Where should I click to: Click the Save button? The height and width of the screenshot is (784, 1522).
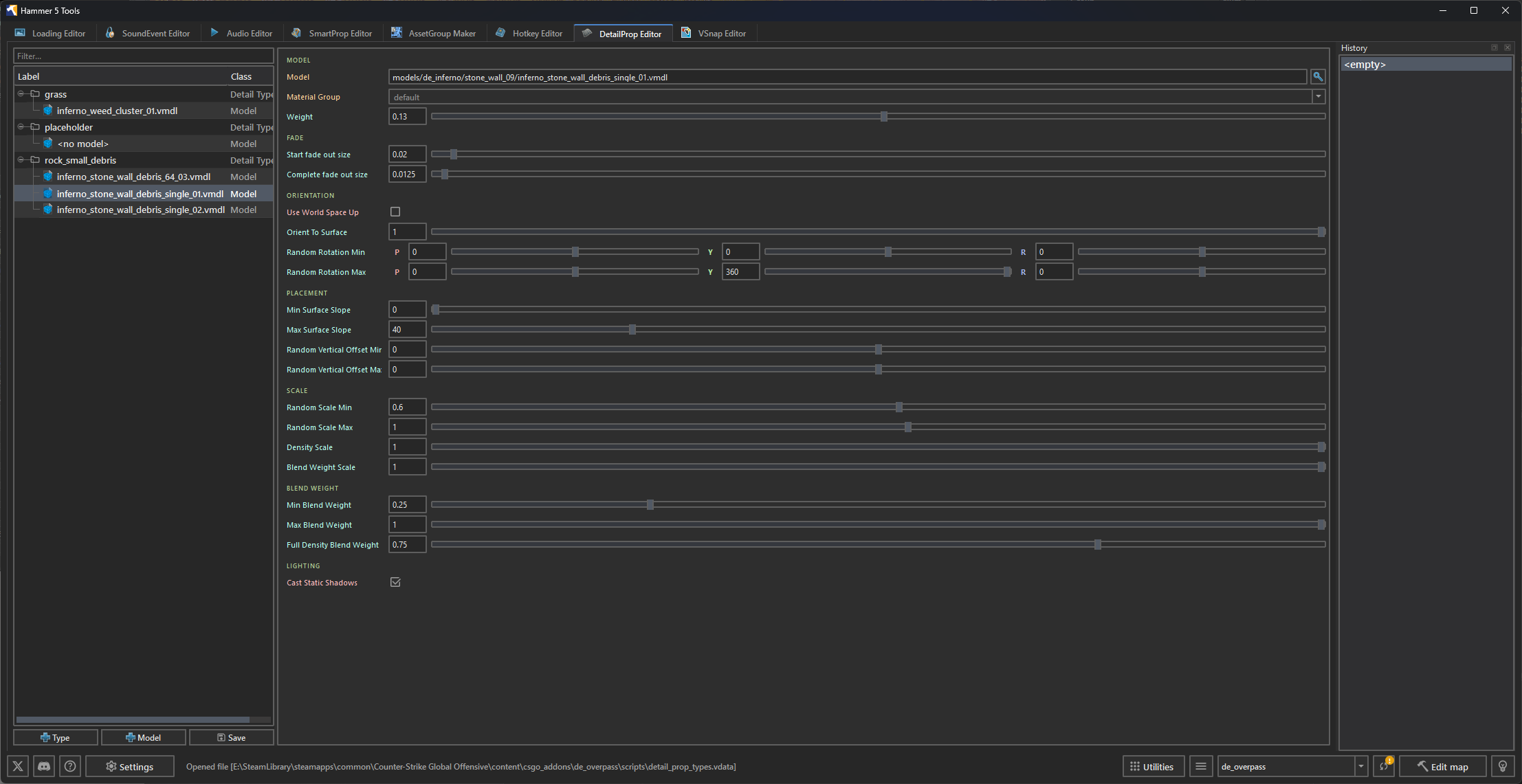pyautogui.click(x=232, y=737)
